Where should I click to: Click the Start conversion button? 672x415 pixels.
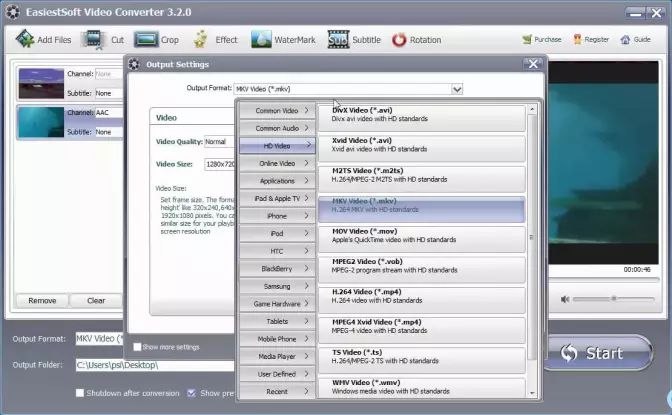[x=598, y=353]
